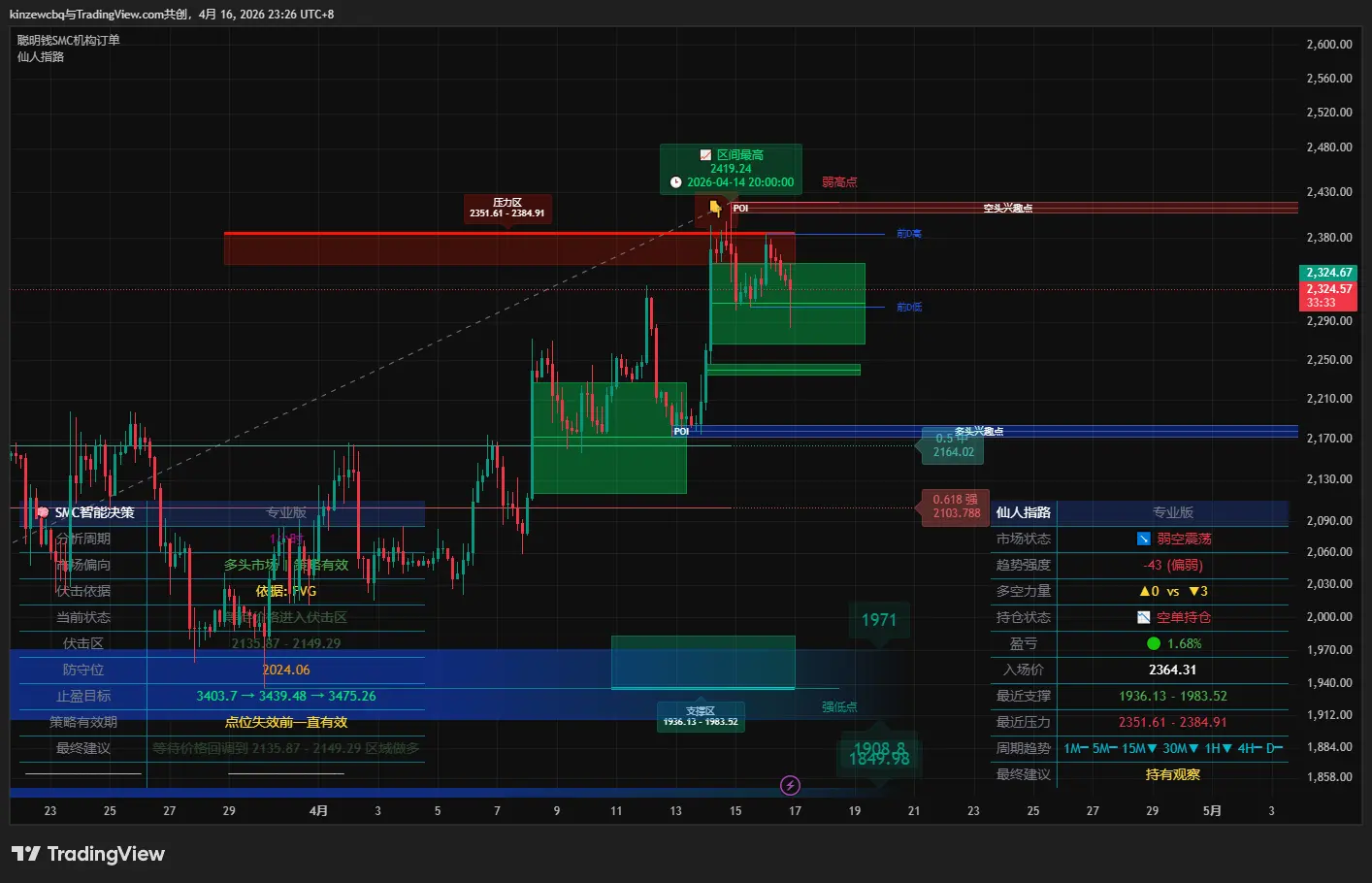Click the 多头兴趣点 label

[x=979, y=431]
